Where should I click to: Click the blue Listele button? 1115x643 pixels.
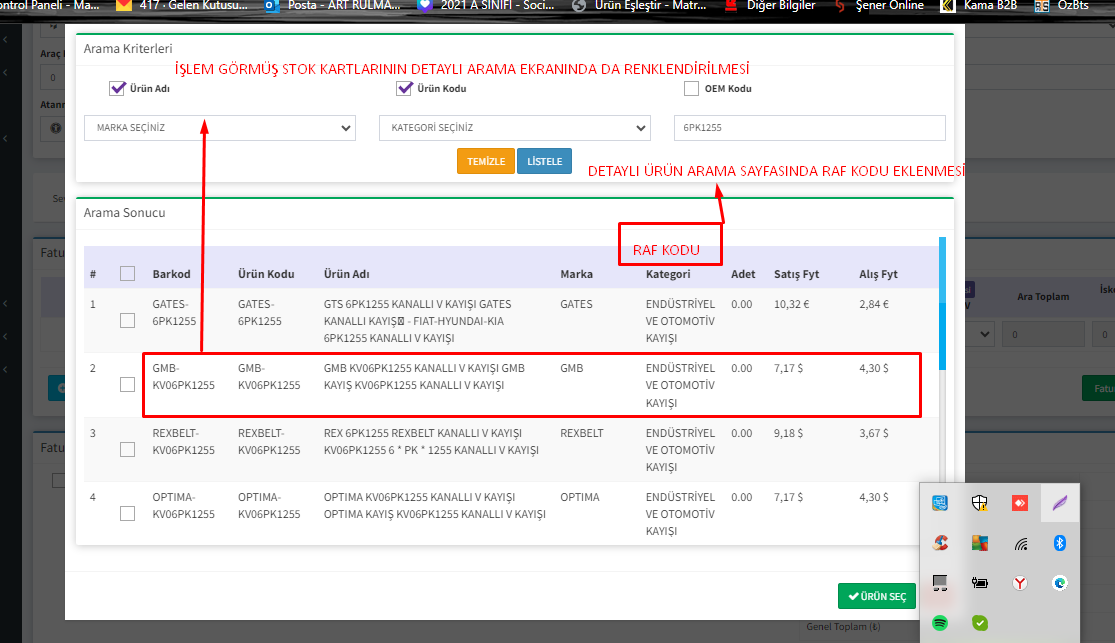[x=544, y=161]
